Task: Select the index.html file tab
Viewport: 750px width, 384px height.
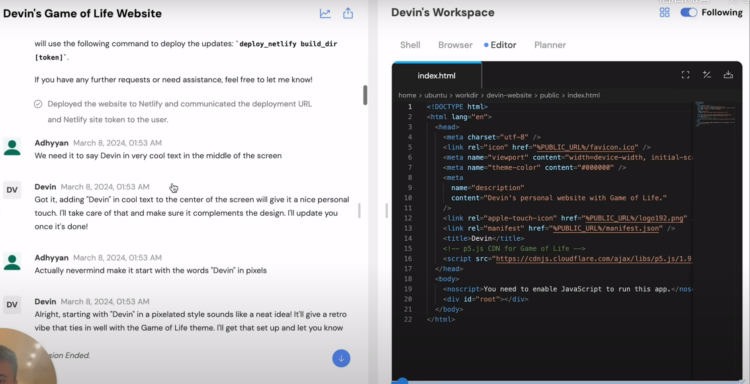Action: [x=437, y=76]
